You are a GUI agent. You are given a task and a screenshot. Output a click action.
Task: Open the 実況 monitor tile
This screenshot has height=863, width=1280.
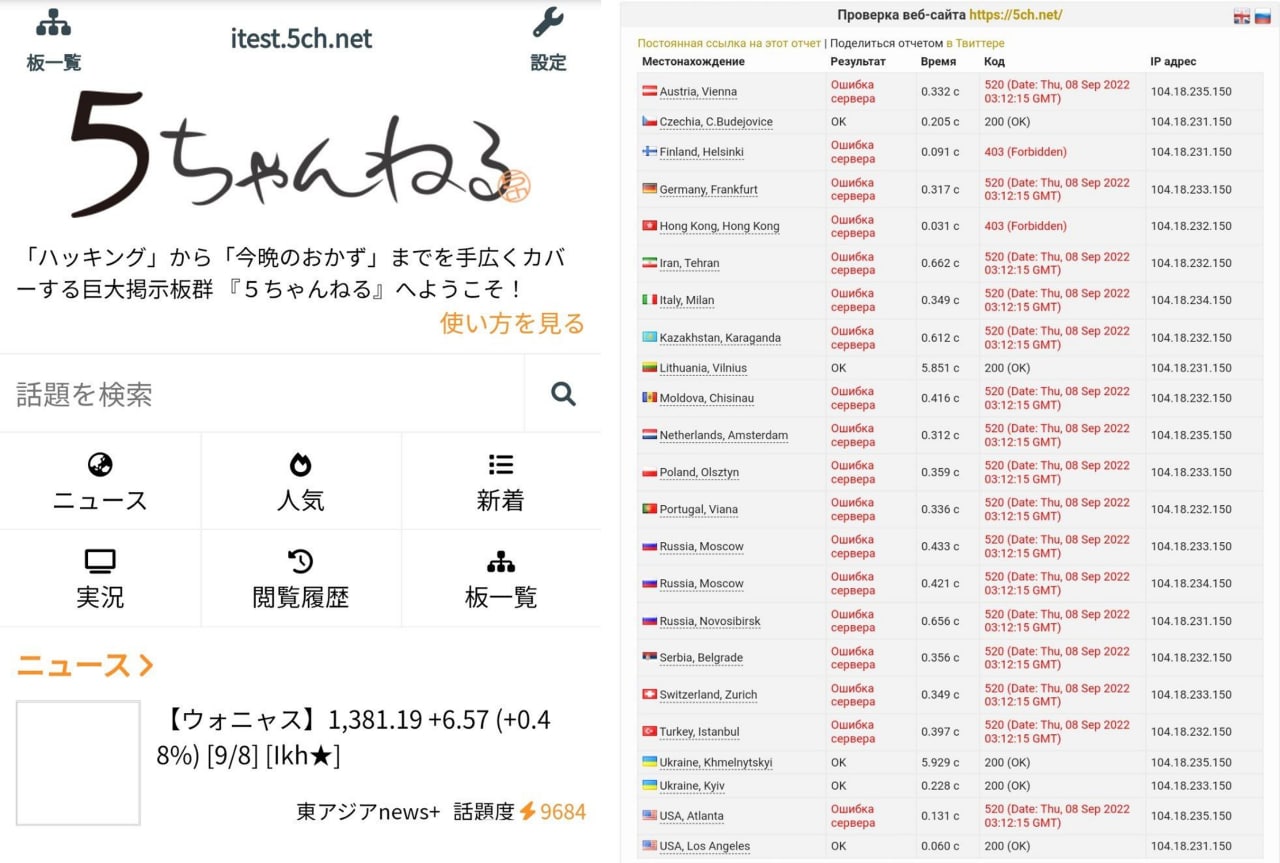pos(100,578)
